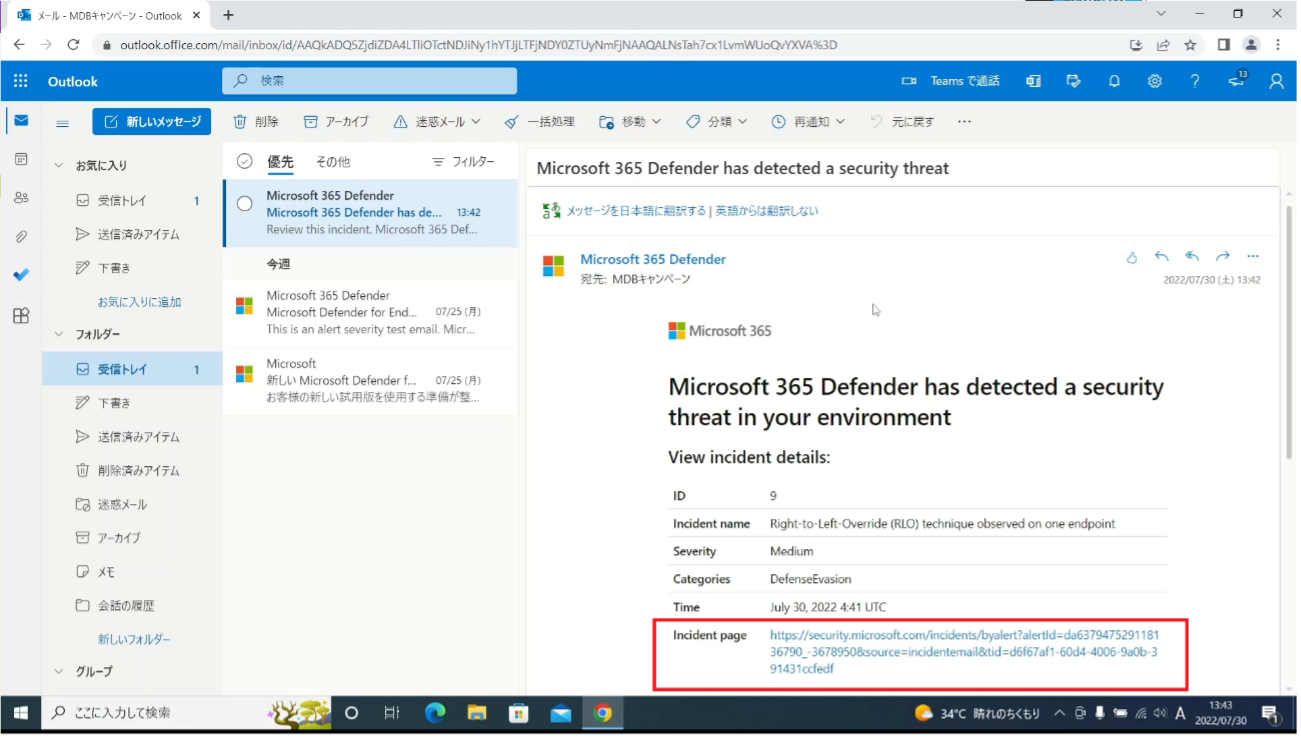Open the 07/25 Microsoft Defender for End... message
The height and width of the screenshot is (739, 1301).
pos(371,312)
